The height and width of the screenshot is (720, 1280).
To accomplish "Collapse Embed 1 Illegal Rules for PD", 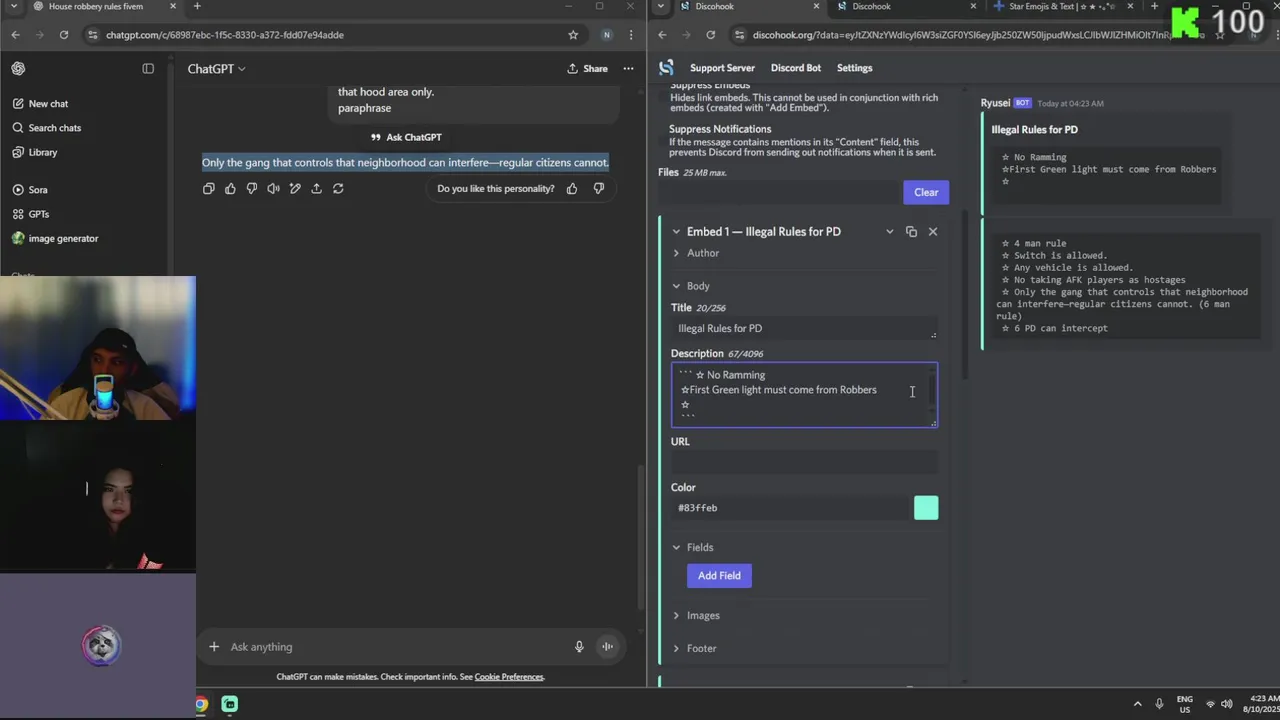I will (676, 232).
